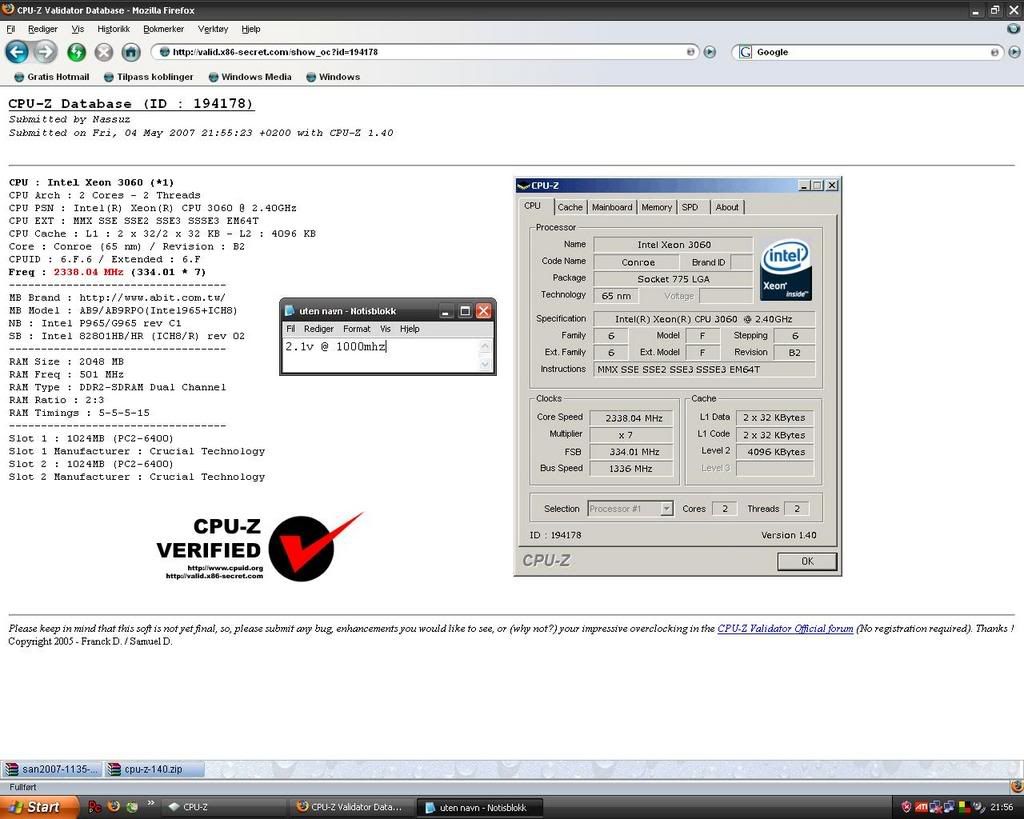
Task: Open the Fil menu in Firefox
Action: click(10, 29)
